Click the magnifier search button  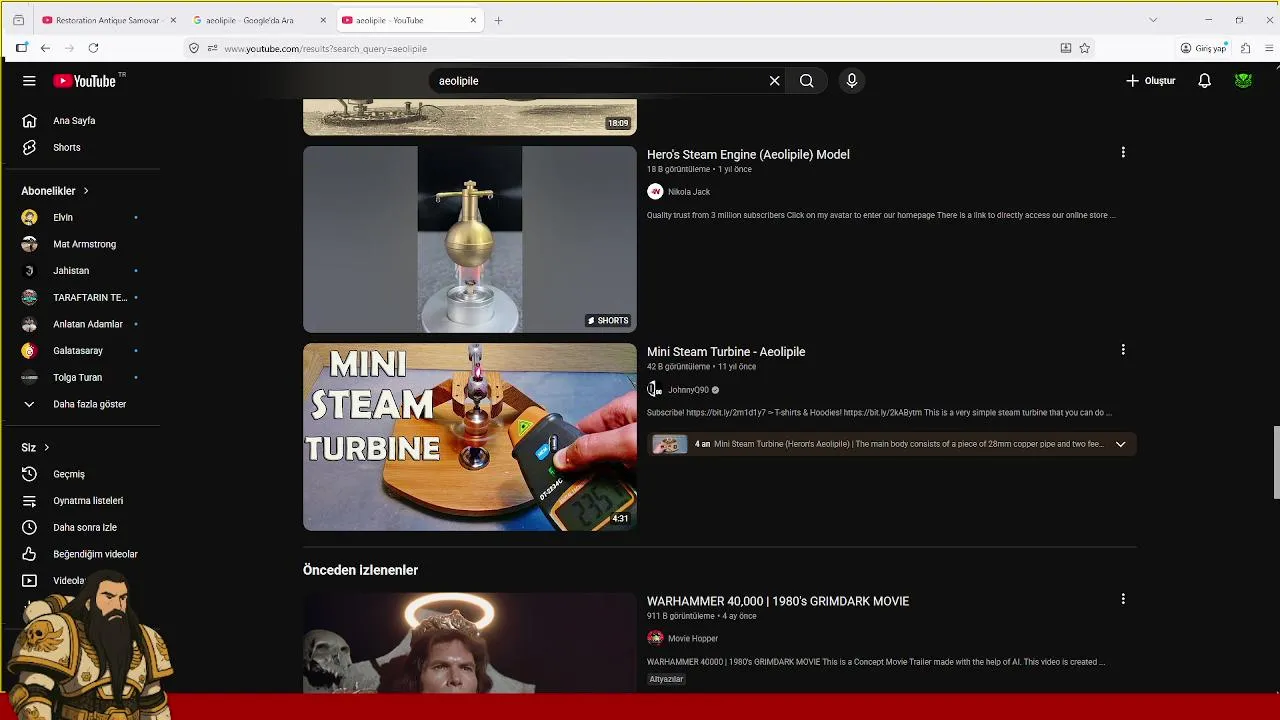(x=807, y=81)
